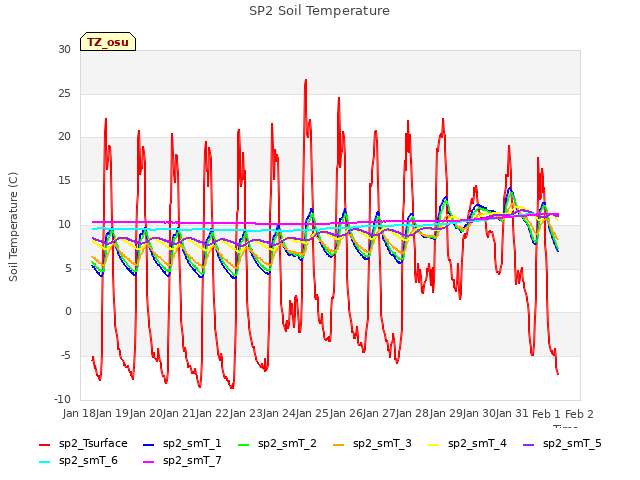Viewport: 640px width, 480px height.
Task: Click the Feb 1 x-axis tick label
Action: pos(546,414)
